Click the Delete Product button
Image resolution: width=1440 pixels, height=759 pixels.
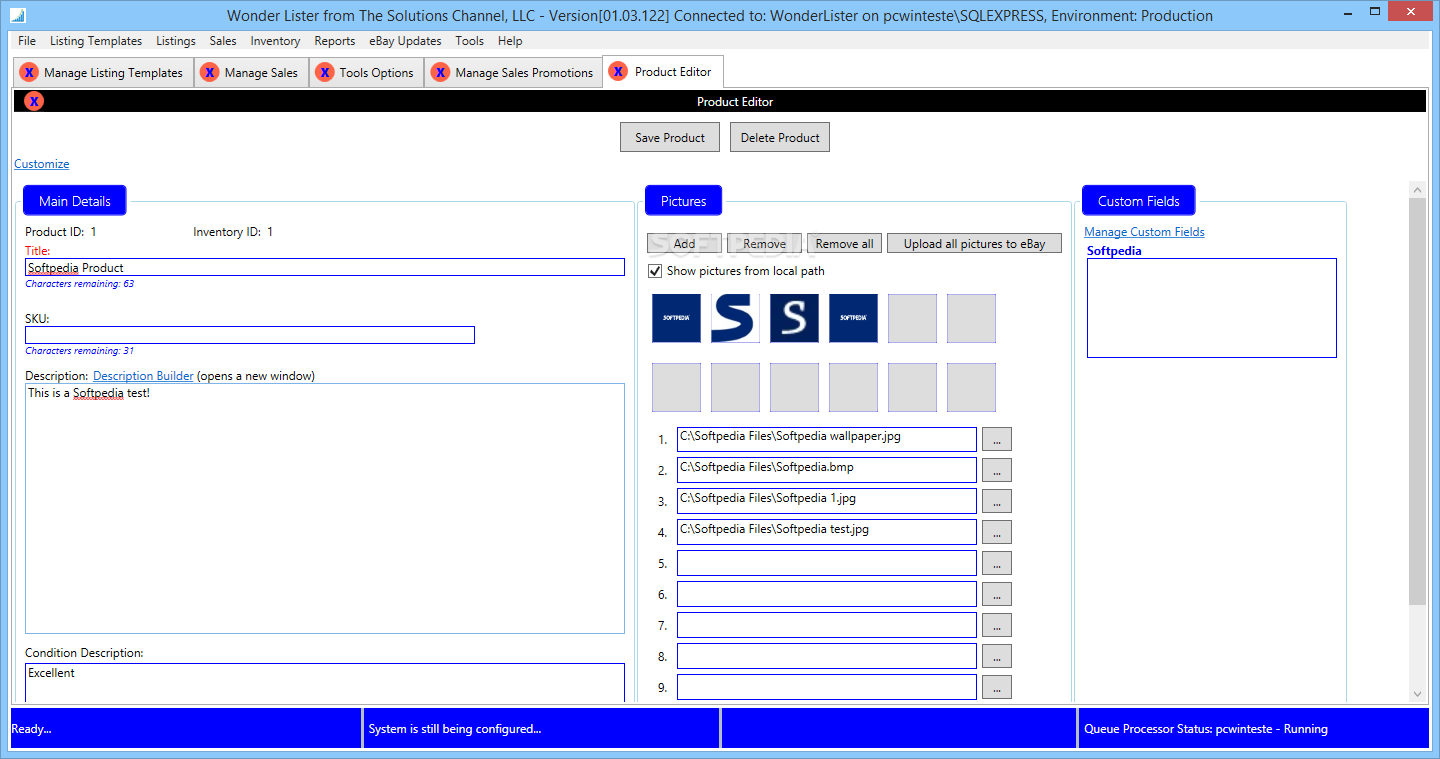point(780,137)
